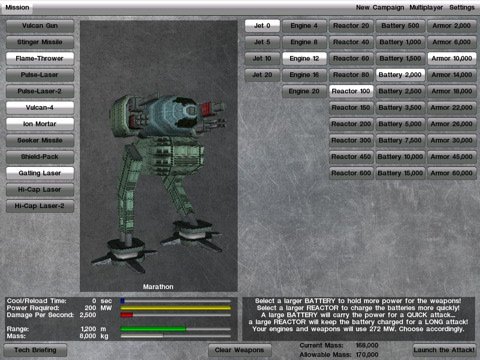Screen dimensions: 480x360
Task: Set Battery 7,500
Action: (x=400, y=140)
